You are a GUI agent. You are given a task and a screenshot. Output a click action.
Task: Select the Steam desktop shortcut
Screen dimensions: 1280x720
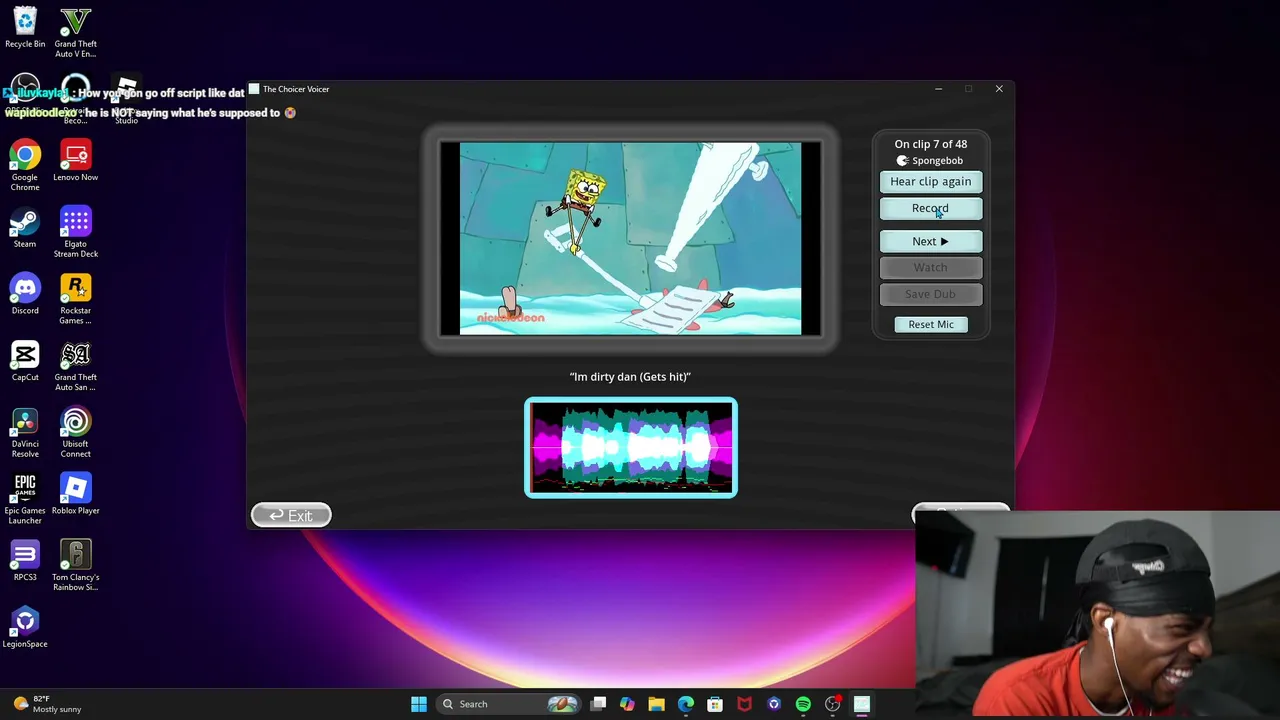(25, 227)
